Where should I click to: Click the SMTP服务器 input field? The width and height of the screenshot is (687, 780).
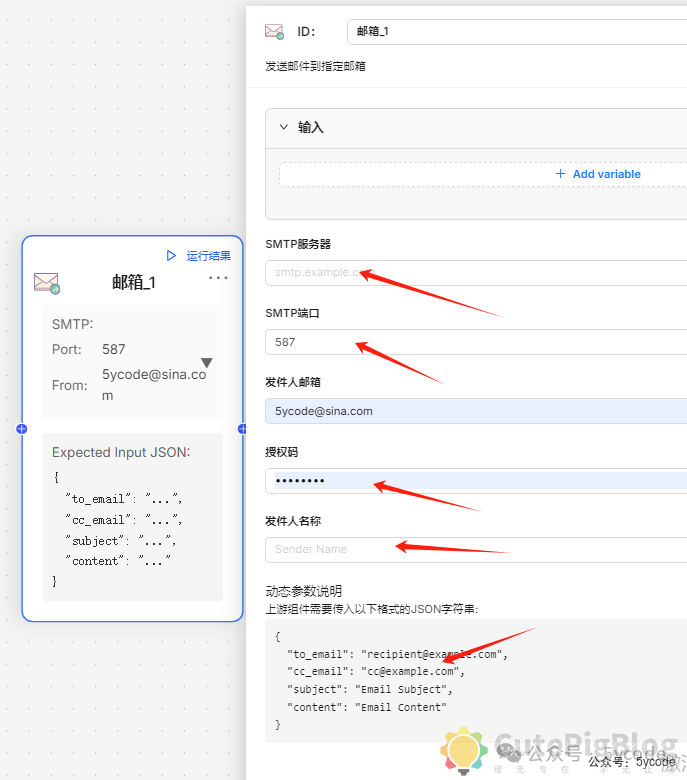[x=476, y=273]
